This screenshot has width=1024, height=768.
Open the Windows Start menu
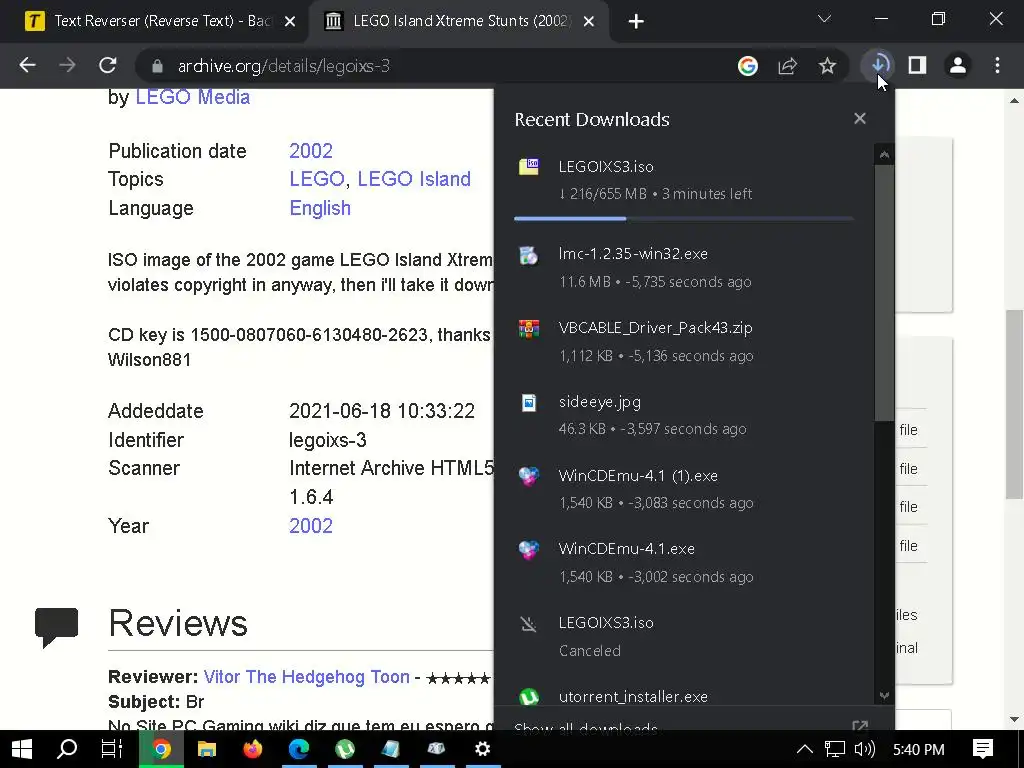tap(22, 749)
